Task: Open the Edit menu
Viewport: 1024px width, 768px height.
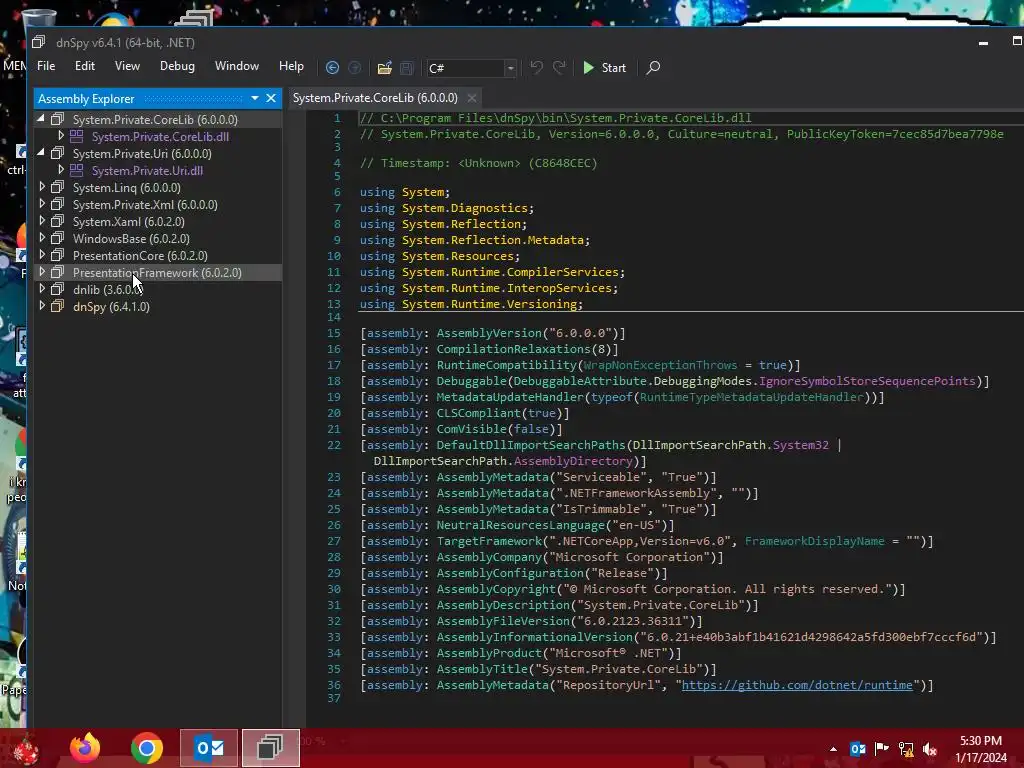Action: tap(85, 66)
